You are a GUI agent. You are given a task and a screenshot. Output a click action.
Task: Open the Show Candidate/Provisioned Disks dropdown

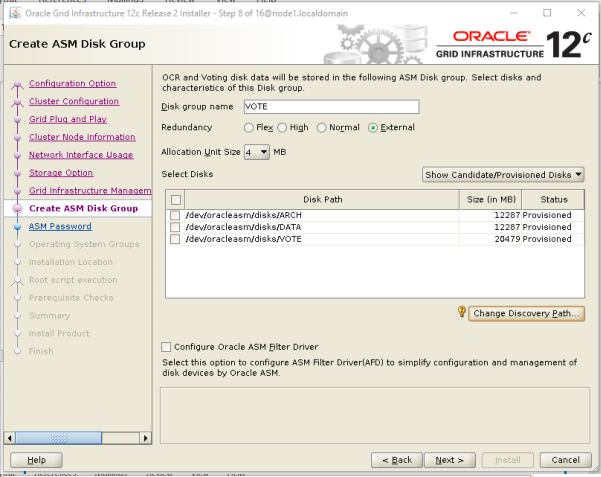point(503,175)
